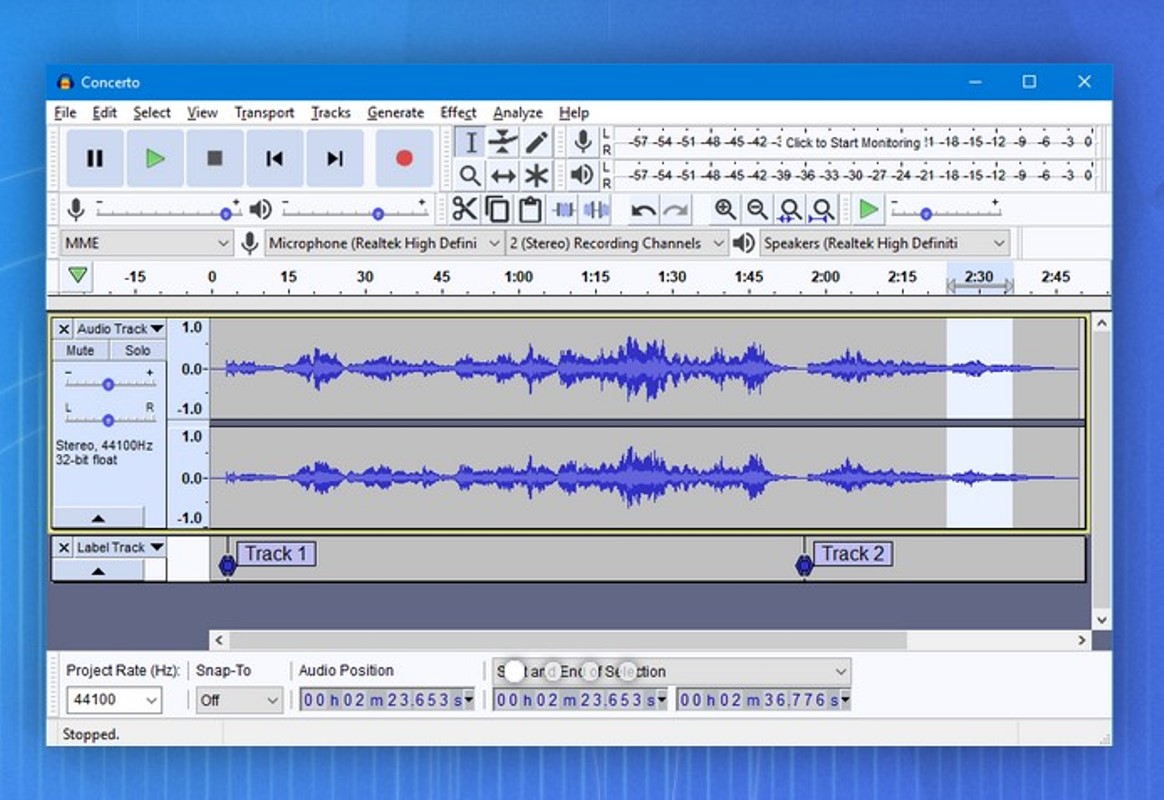Click the selection end time field
The width and height of the screenshot is (1164, 800).
point(763,700)
